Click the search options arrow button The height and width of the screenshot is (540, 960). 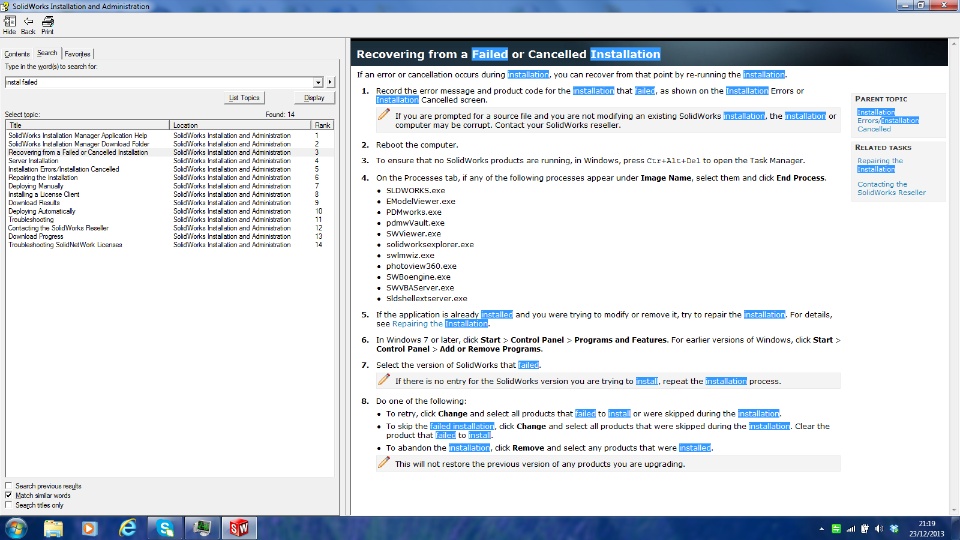(330, 82)
